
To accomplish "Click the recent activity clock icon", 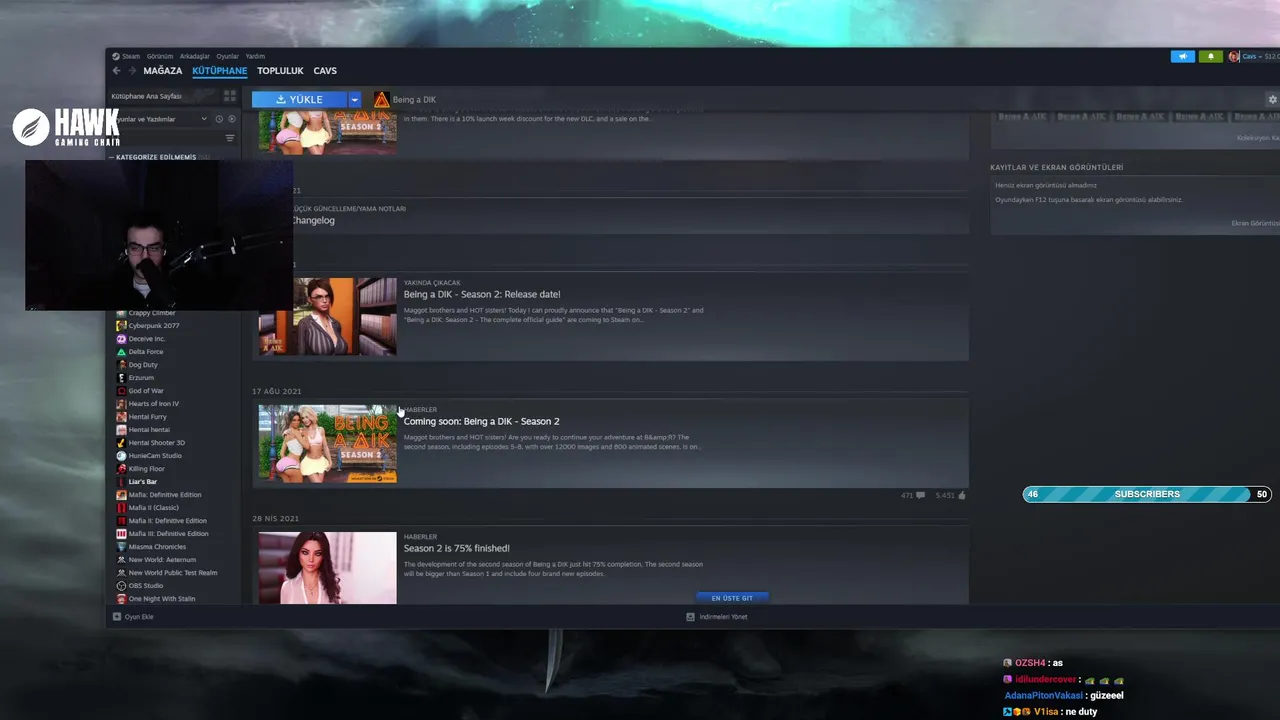I will 219,119.
